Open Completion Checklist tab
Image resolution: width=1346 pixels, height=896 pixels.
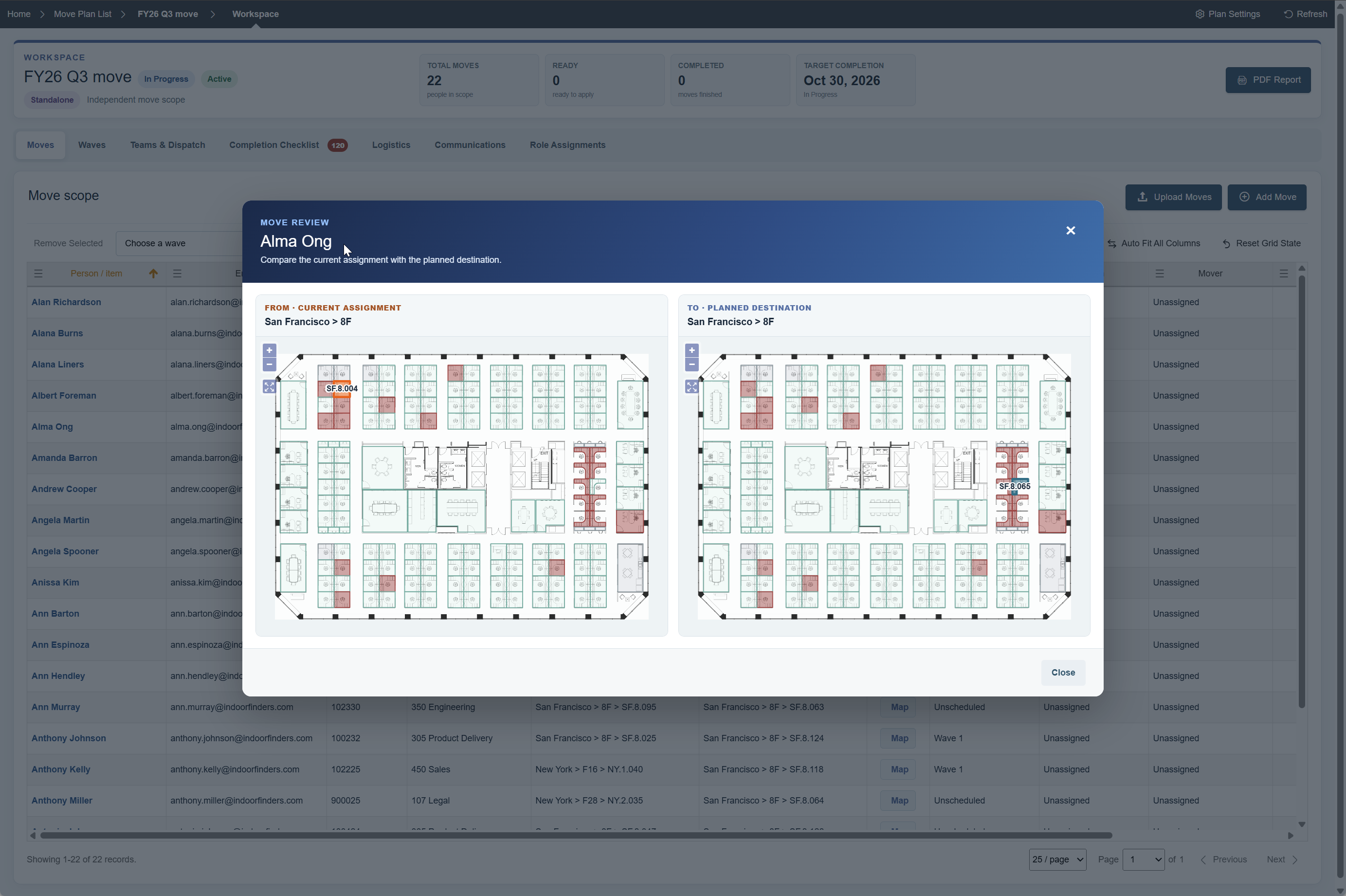coord(289,145)
